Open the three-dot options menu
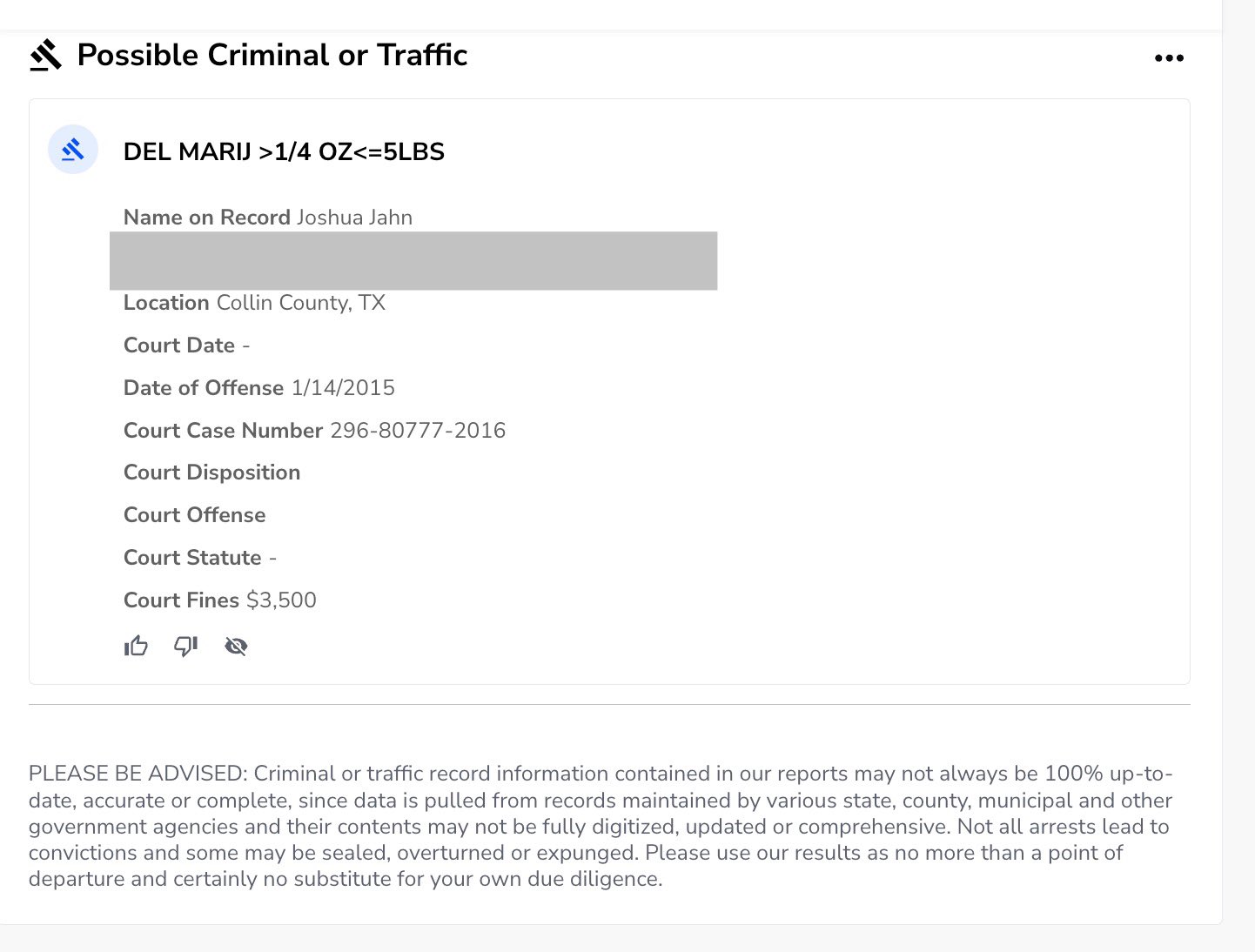The image size is (1255, 952). point(1169,58)
